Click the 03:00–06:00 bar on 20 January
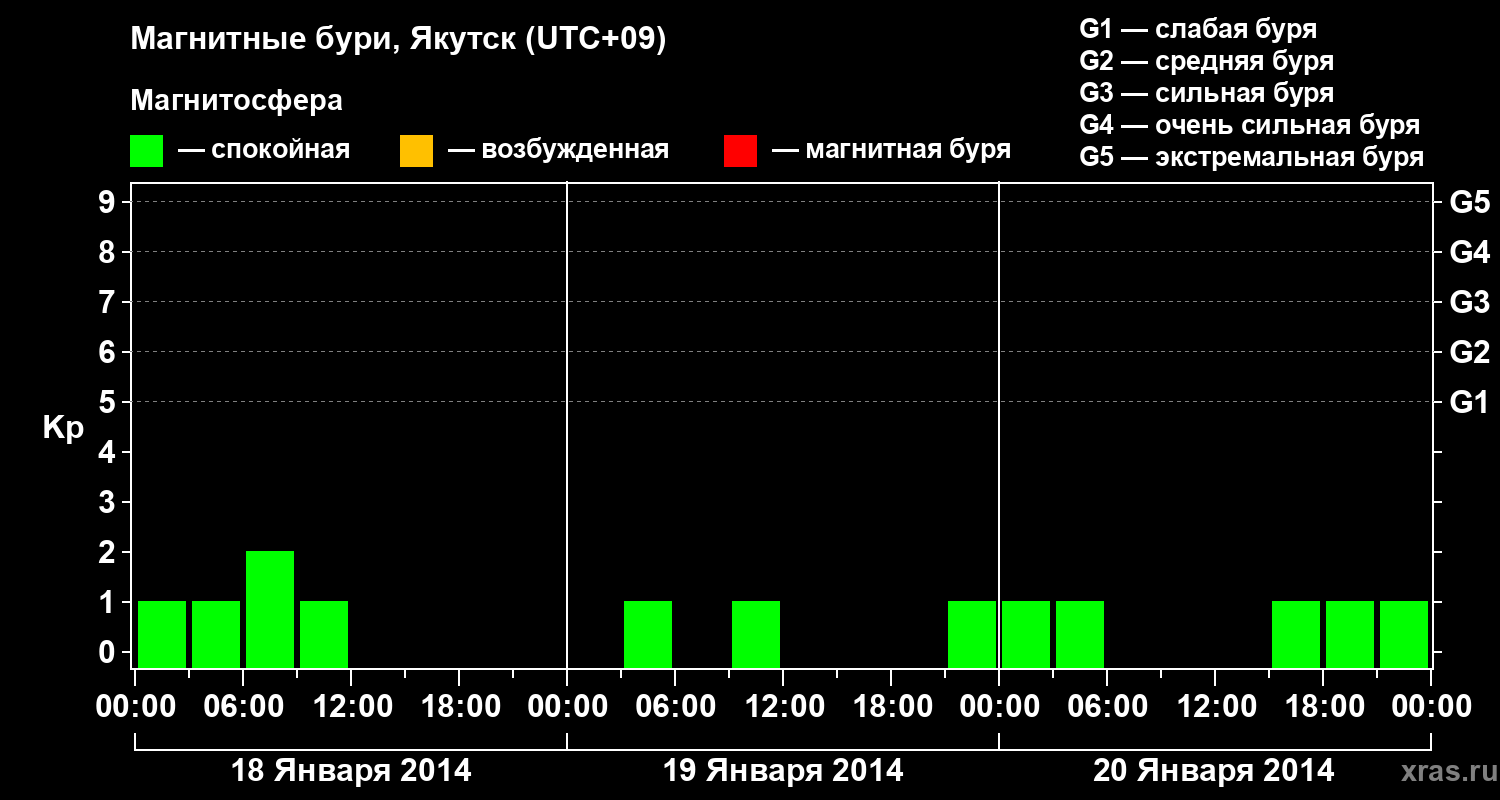This screenshot has height=800, width=1500. (1080, 634)
